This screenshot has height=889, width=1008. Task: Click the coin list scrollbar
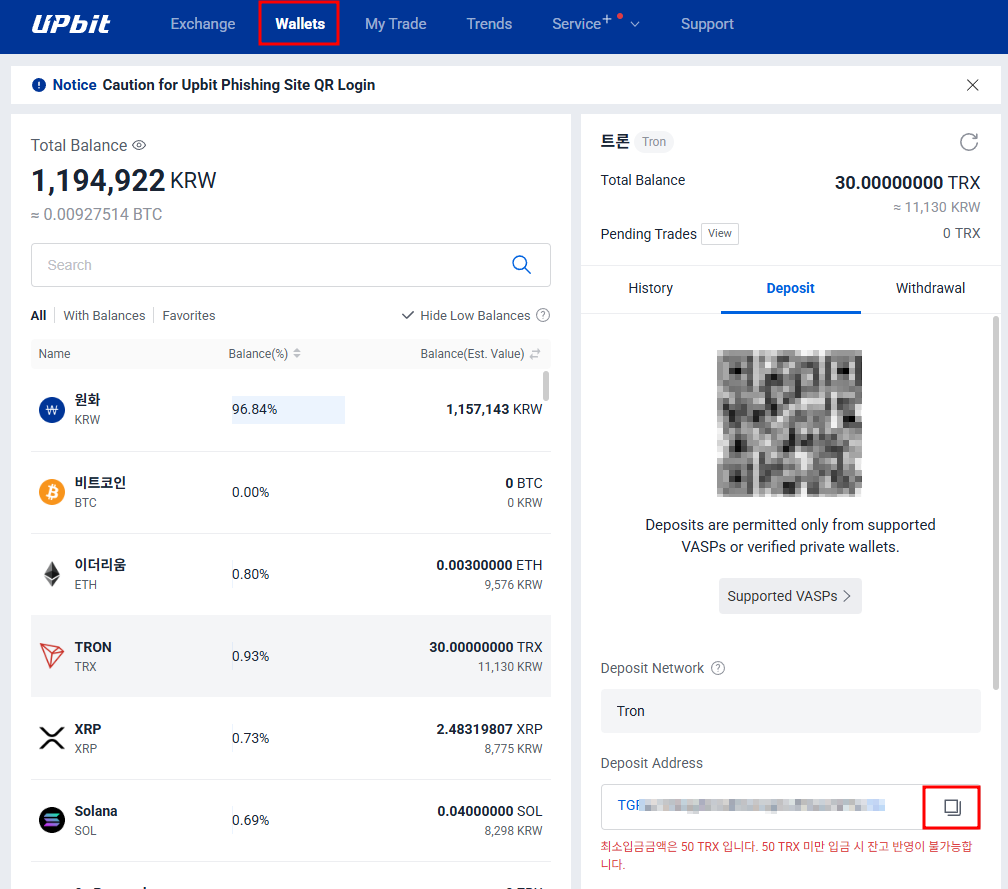coord(545,385)
